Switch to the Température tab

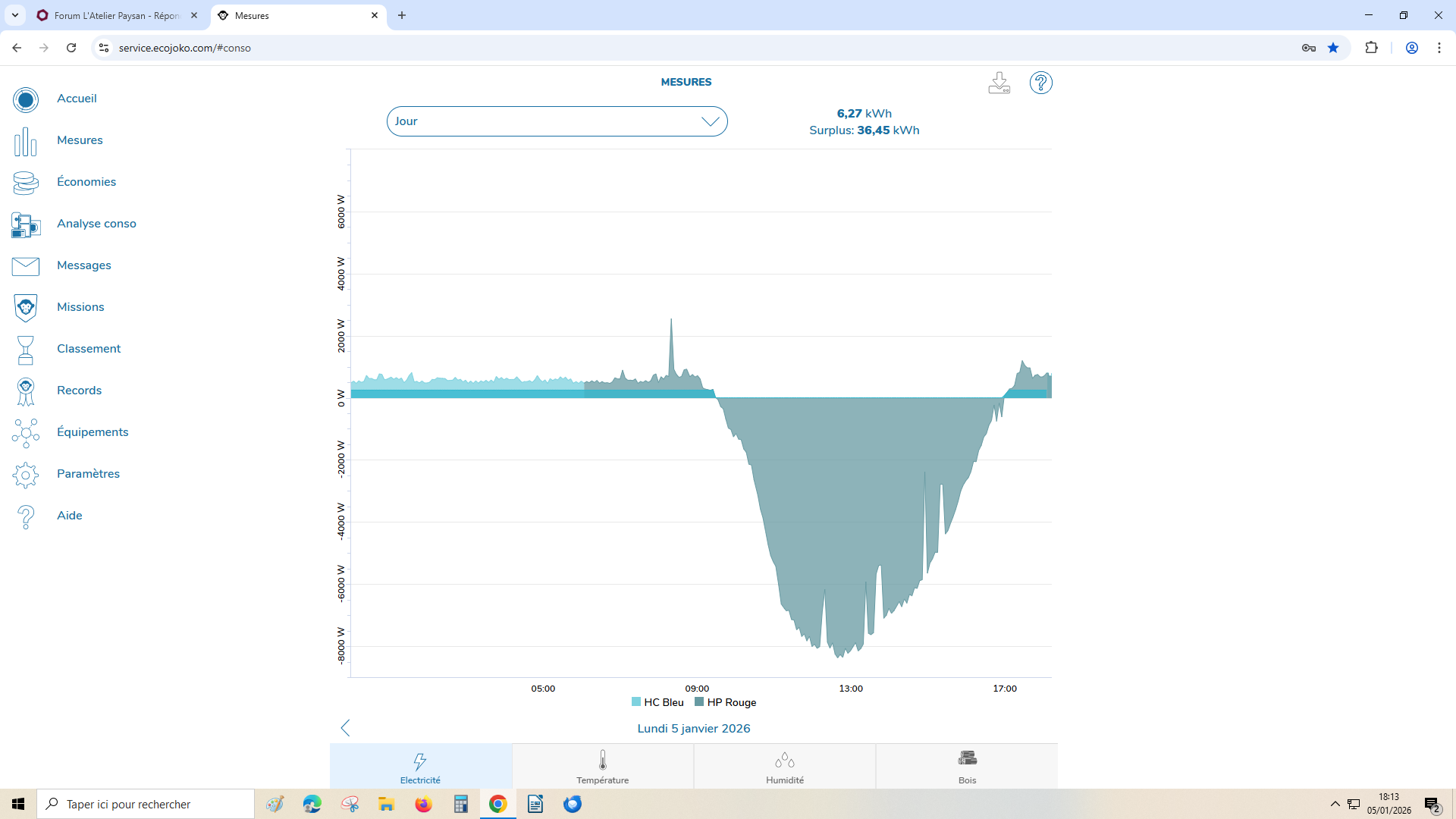602,766
